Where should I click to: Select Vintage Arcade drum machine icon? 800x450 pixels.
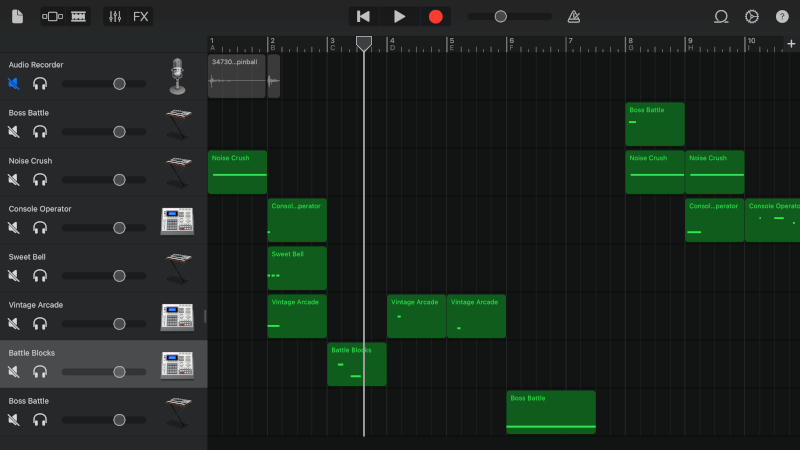[177, 317]
